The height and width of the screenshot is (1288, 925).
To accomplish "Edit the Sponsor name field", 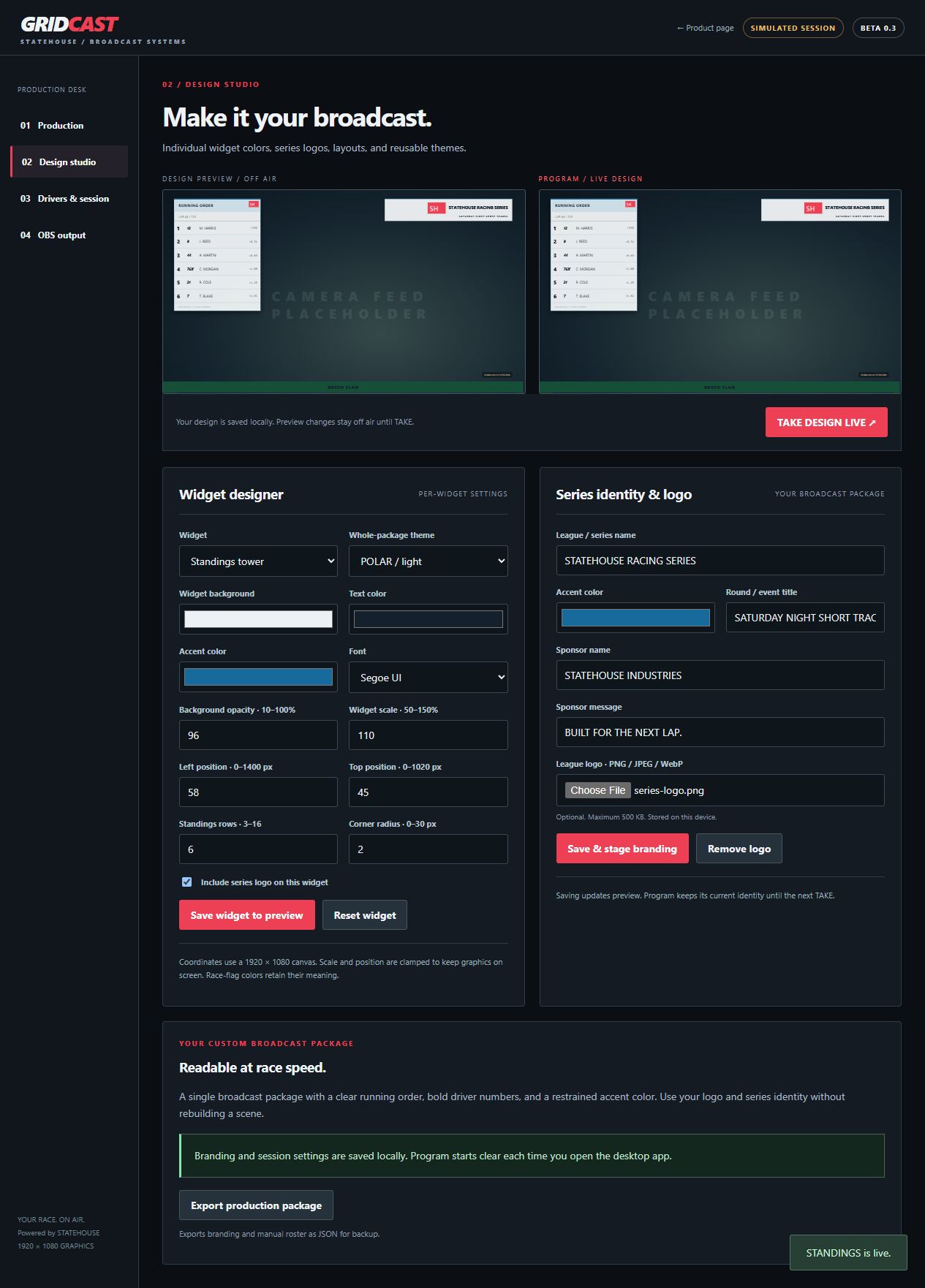I will coord(720,675).
